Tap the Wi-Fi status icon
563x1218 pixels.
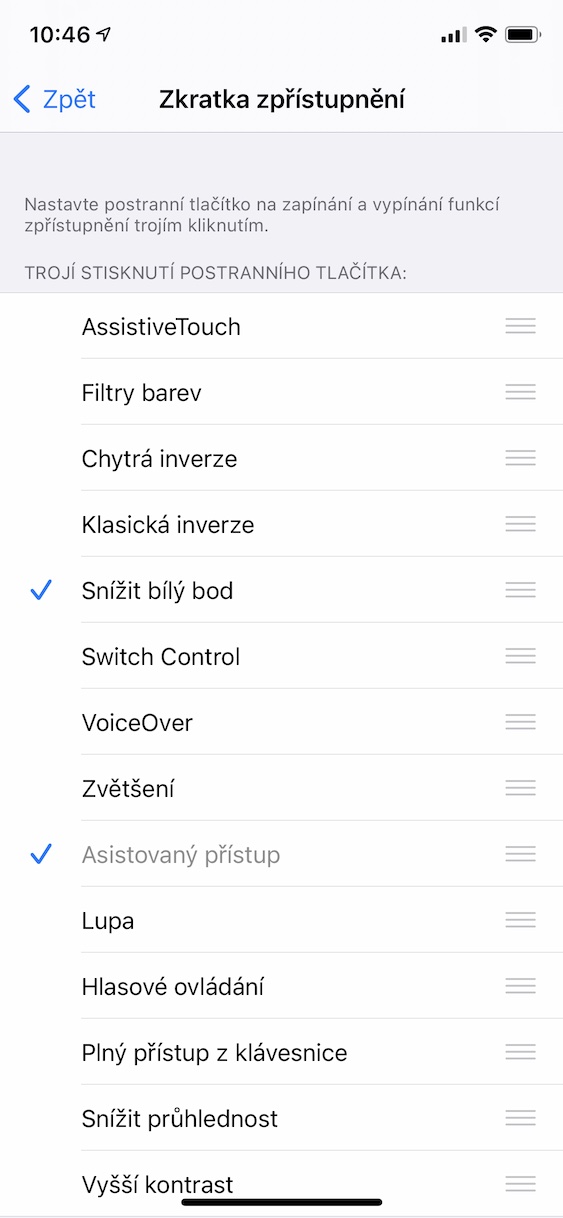486,35
